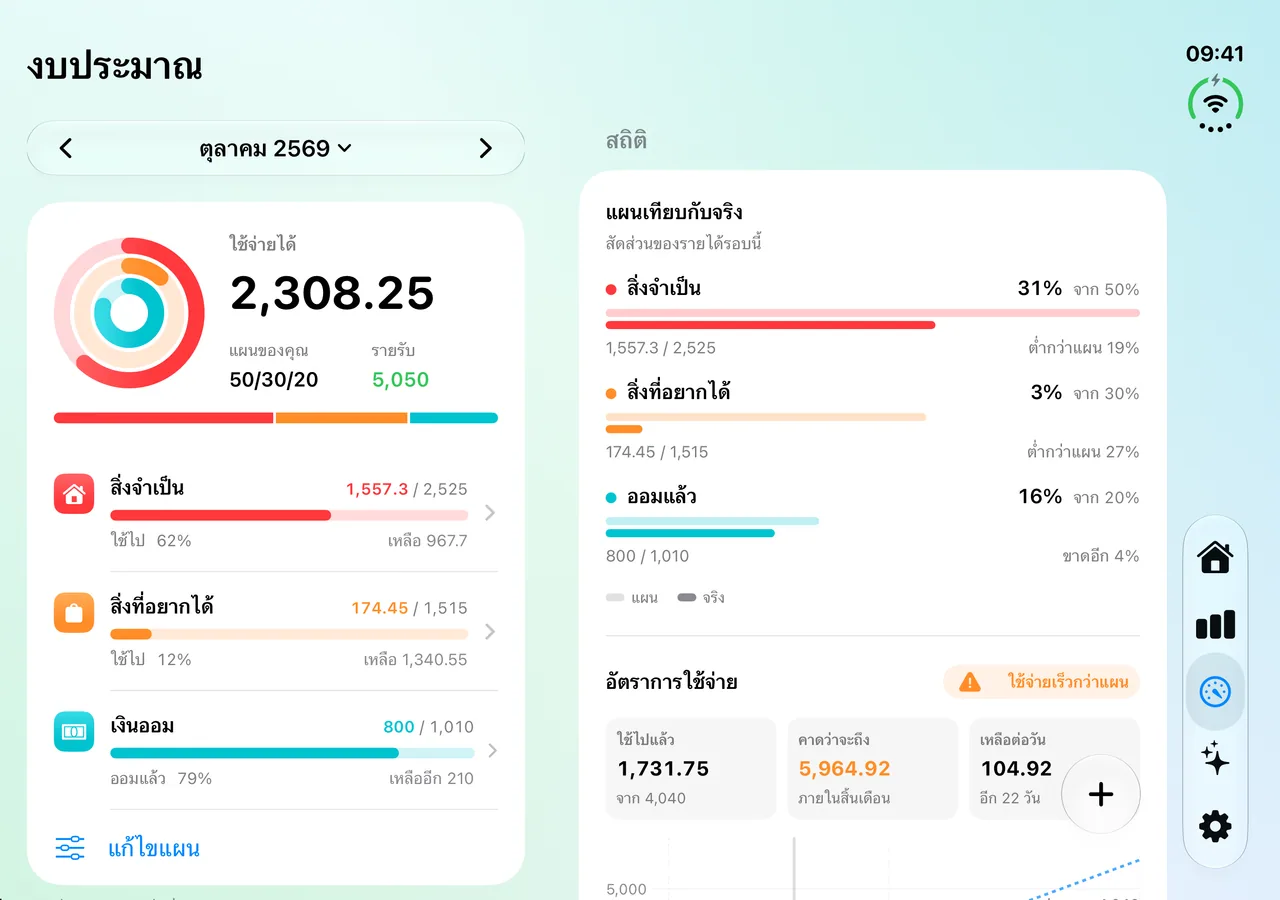Click the จริง legend entry
The image size is (1280, 900).
click(x=701, y=598)
